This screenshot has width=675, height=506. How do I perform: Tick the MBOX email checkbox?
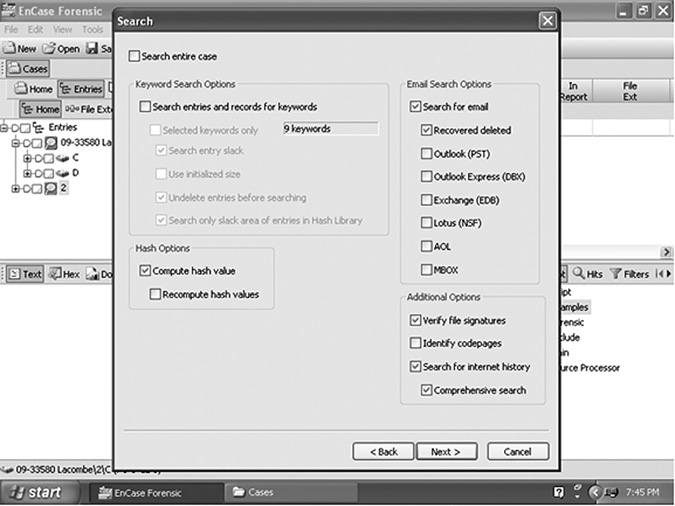pyautogui.click(x=426, y=270)
